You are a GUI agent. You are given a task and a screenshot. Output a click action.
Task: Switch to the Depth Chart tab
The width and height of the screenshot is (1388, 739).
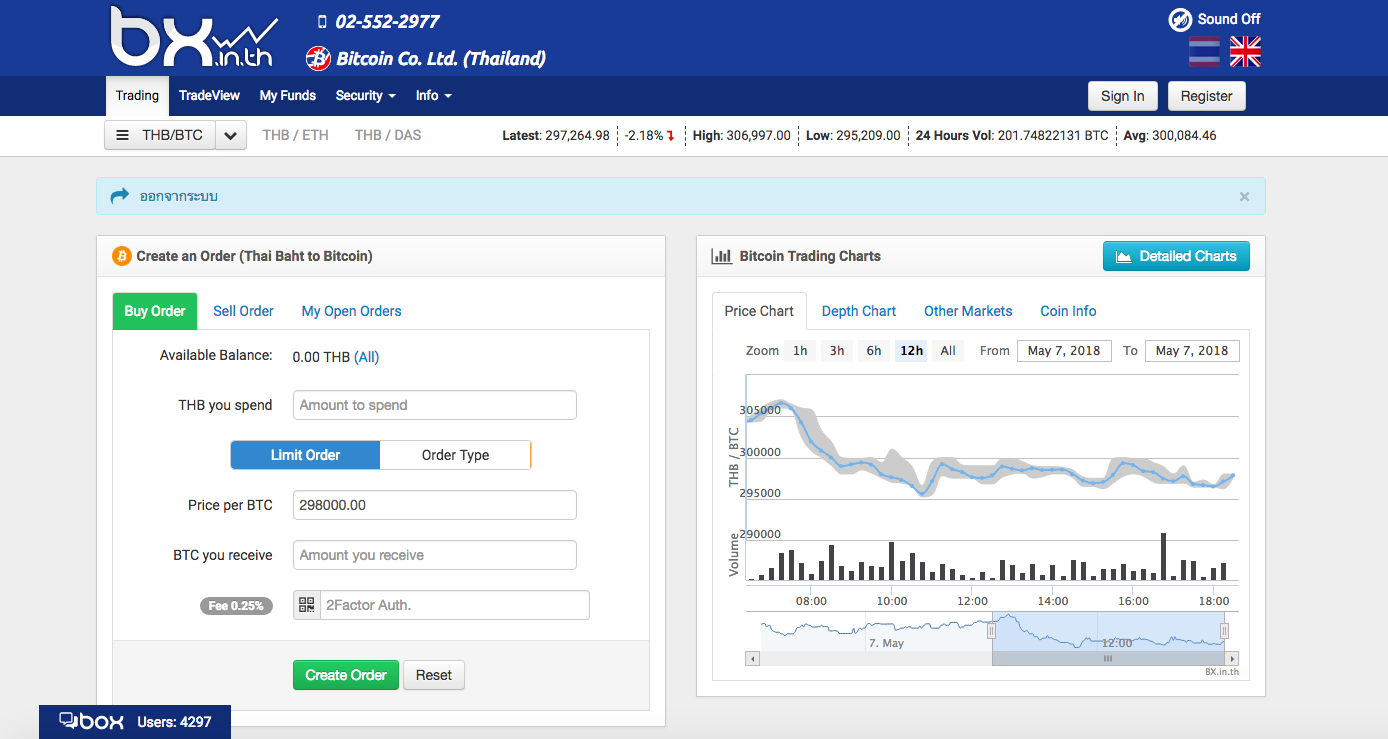tap(859, 311)
